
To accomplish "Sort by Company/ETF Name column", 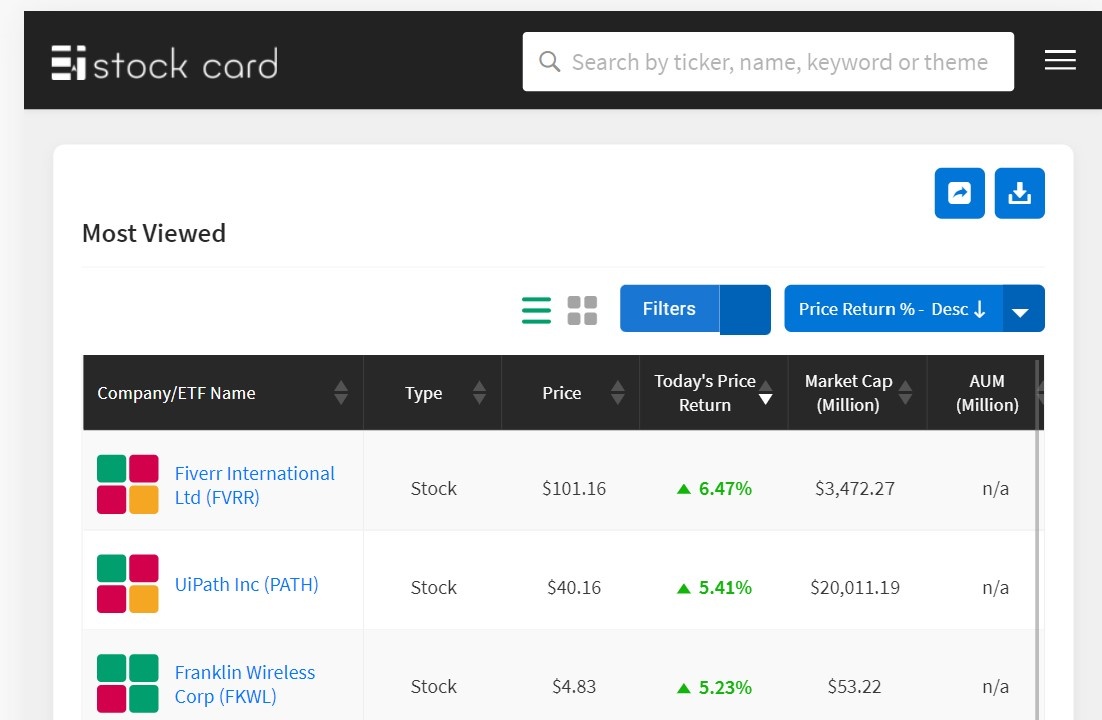I will pos(341,393).
